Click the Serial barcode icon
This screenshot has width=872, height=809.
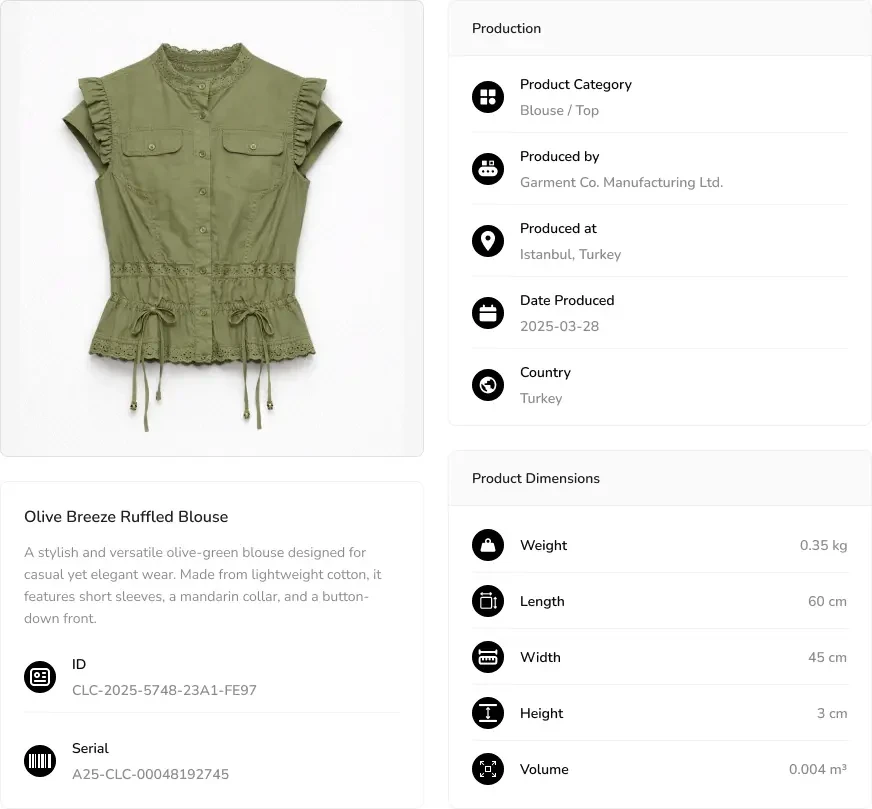click(x=40, y=761)
